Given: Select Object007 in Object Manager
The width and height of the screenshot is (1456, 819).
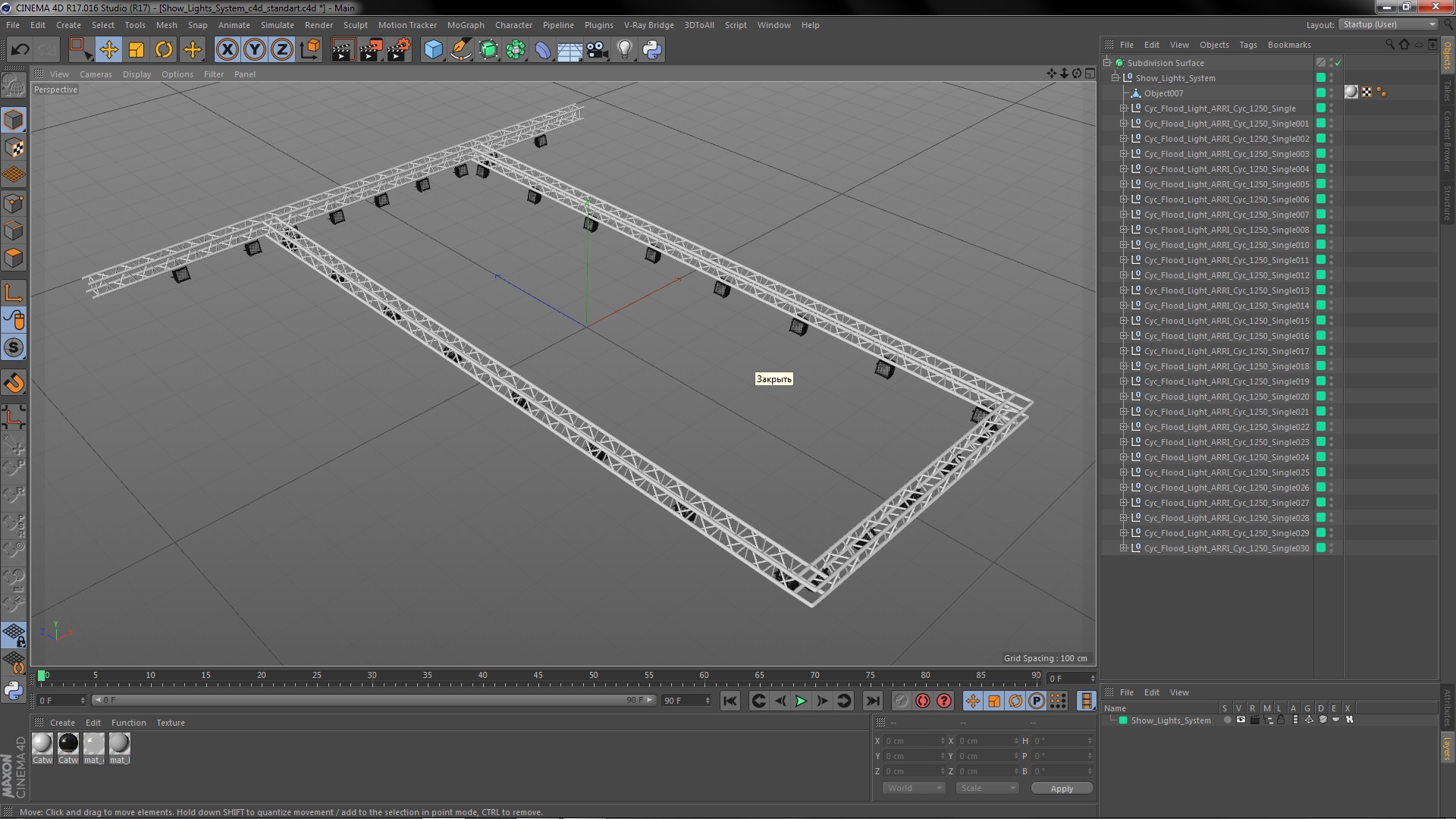Looking at the screenshot, I should click(1163, 93).
